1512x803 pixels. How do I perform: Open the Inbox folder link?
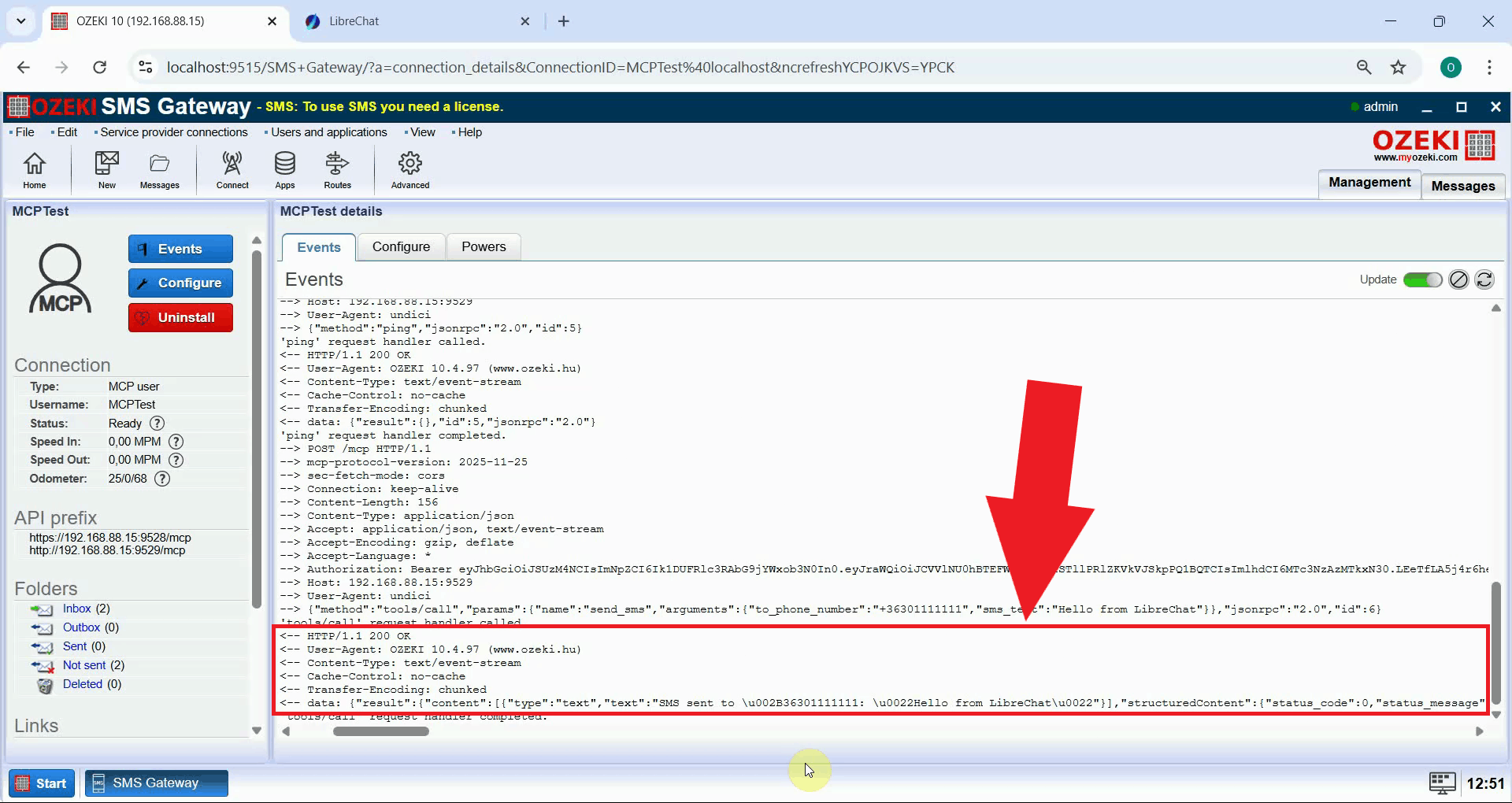coord(77,609)
